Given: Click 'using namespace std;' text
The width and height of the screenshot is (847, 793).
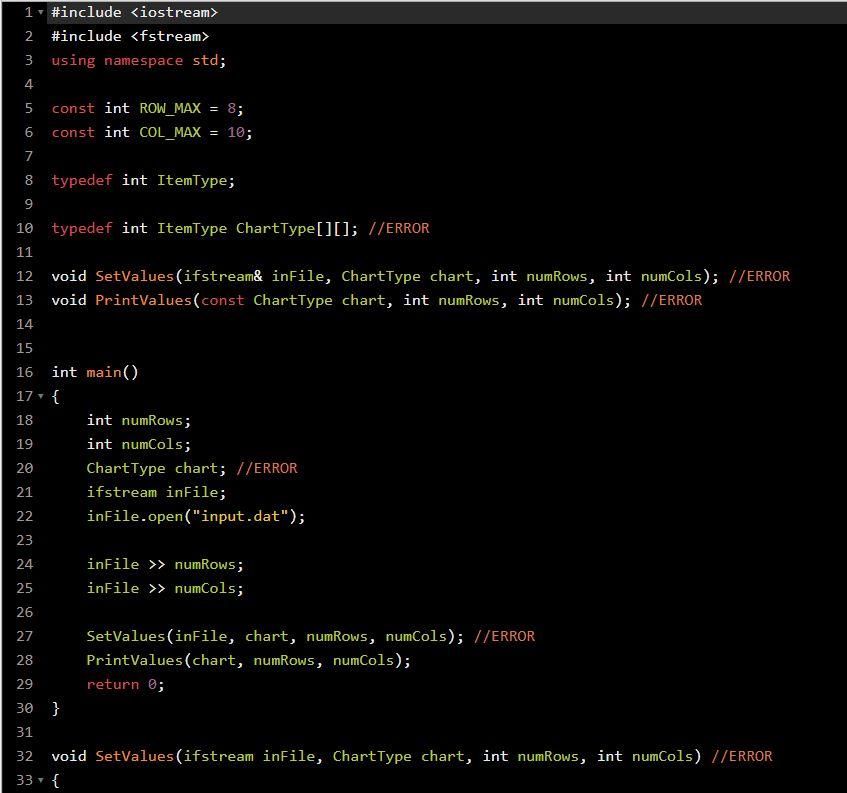Looking at the screenshot, I should click(x=139, y=60).
